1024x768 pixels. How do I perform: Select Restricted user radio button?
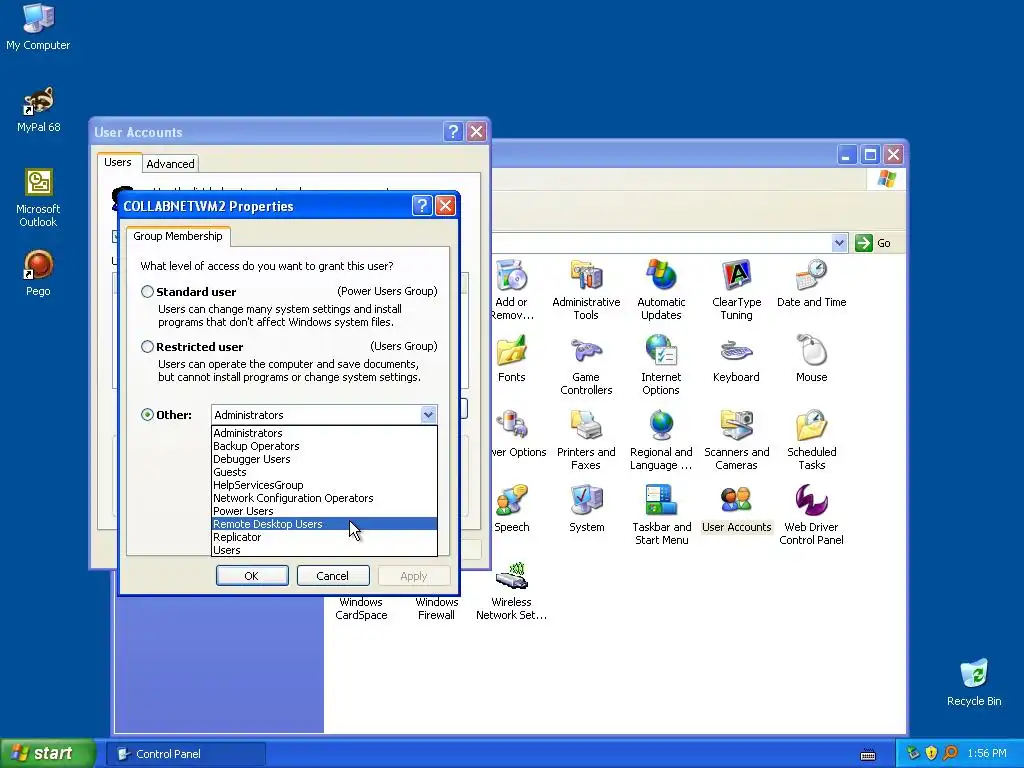point(148,347)
